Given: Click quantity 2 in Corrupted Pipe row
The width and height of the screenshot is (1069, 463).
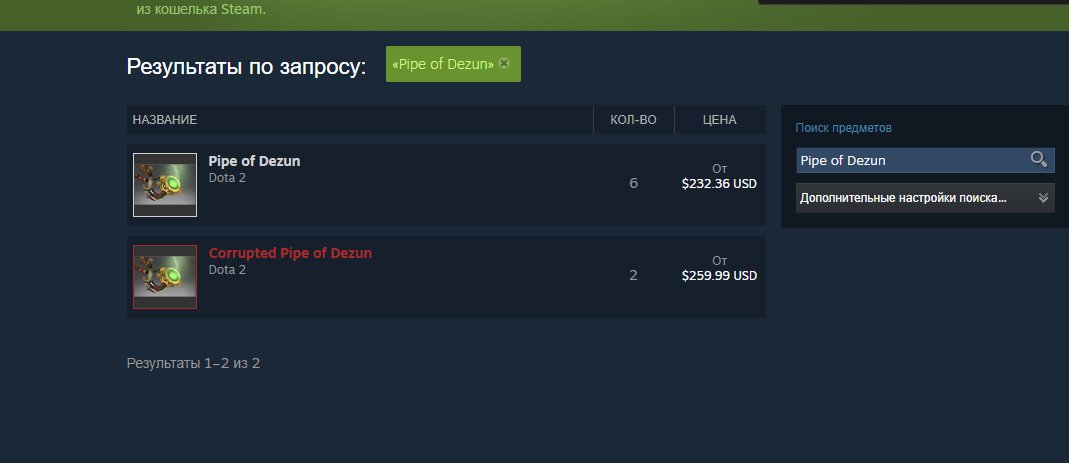Looking at the screenshot, I should click(633, 276).
